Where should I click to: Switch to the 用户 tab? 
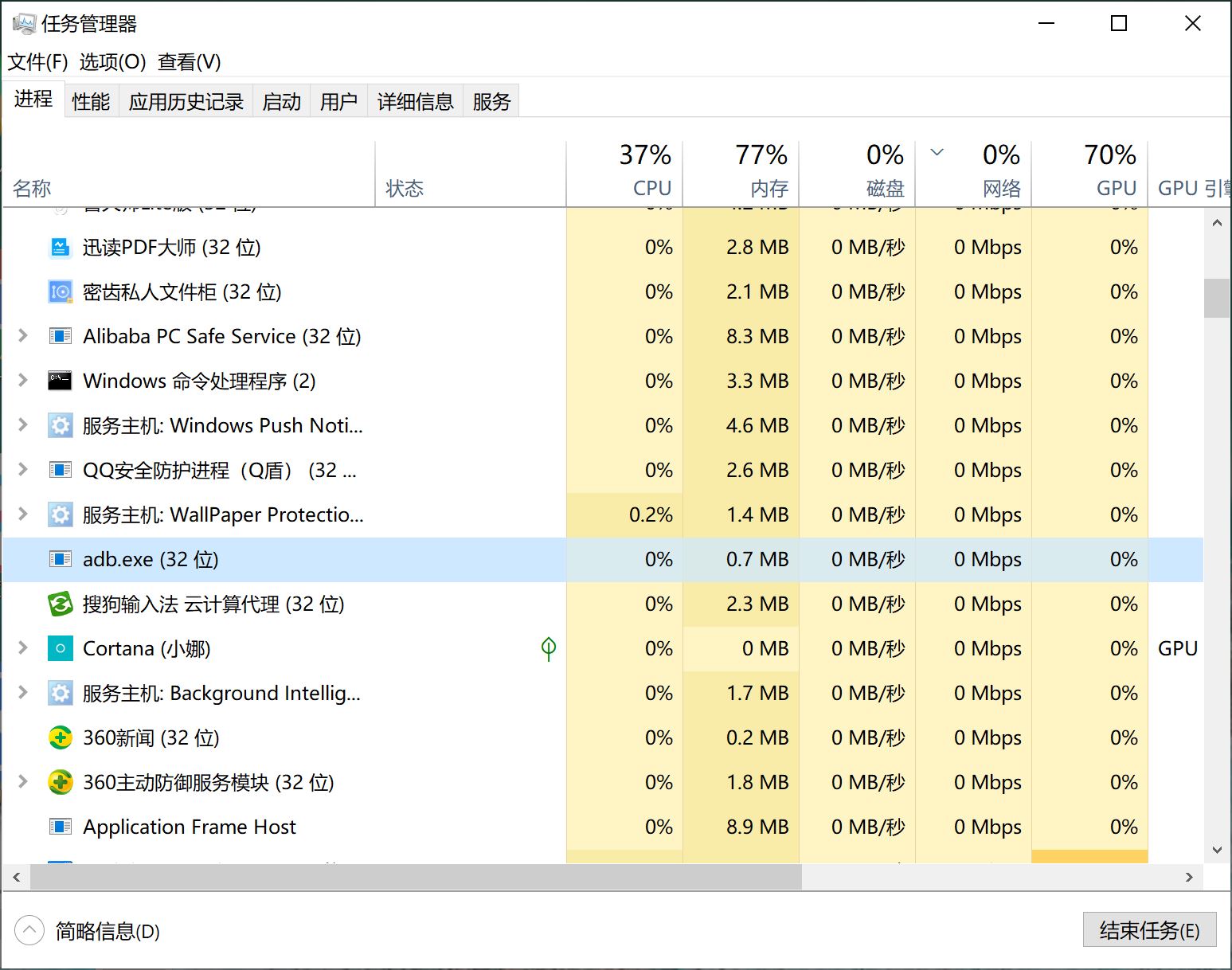[x=338, y=101]
